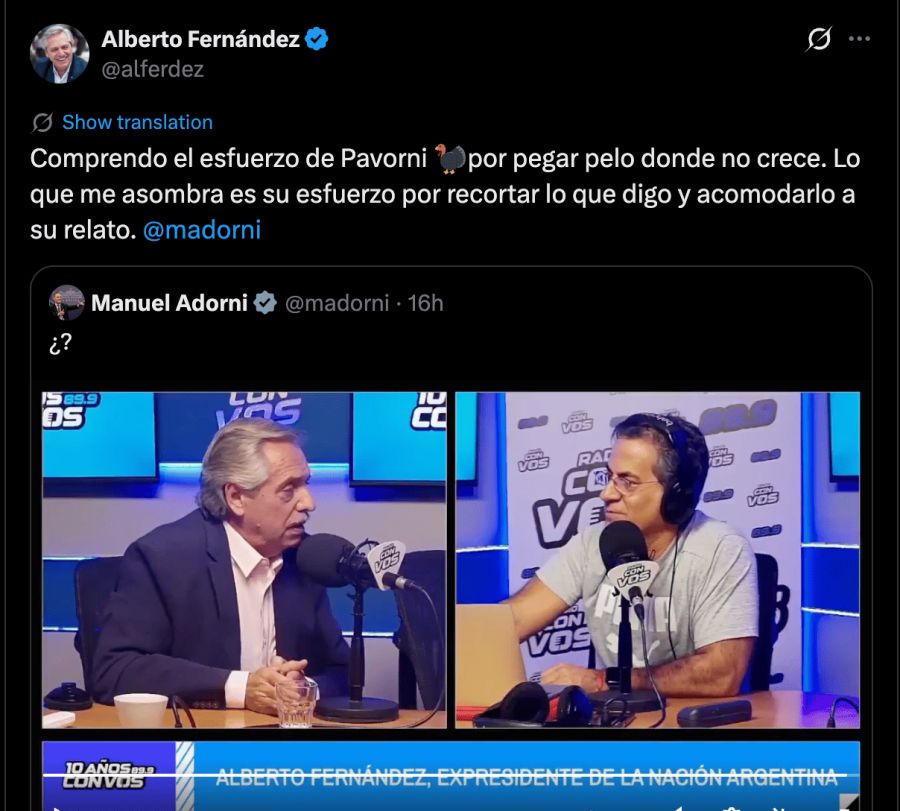900x811 pixels.
Task: Click the 10 Años Con Vos logo in banner
Action: 108,775
